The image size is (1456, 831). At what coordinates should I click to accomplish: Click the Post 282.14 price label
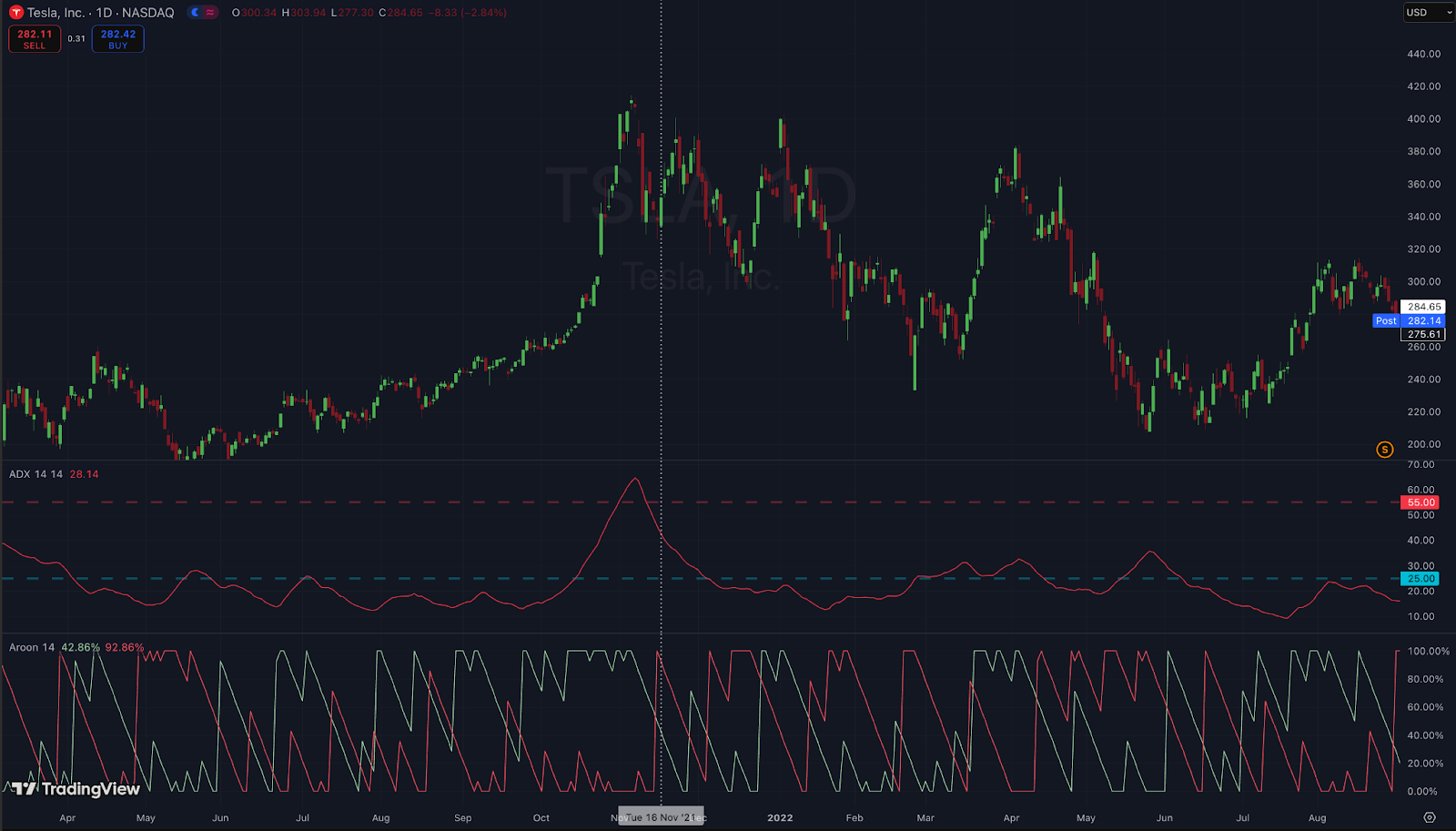pos(1409,320)
